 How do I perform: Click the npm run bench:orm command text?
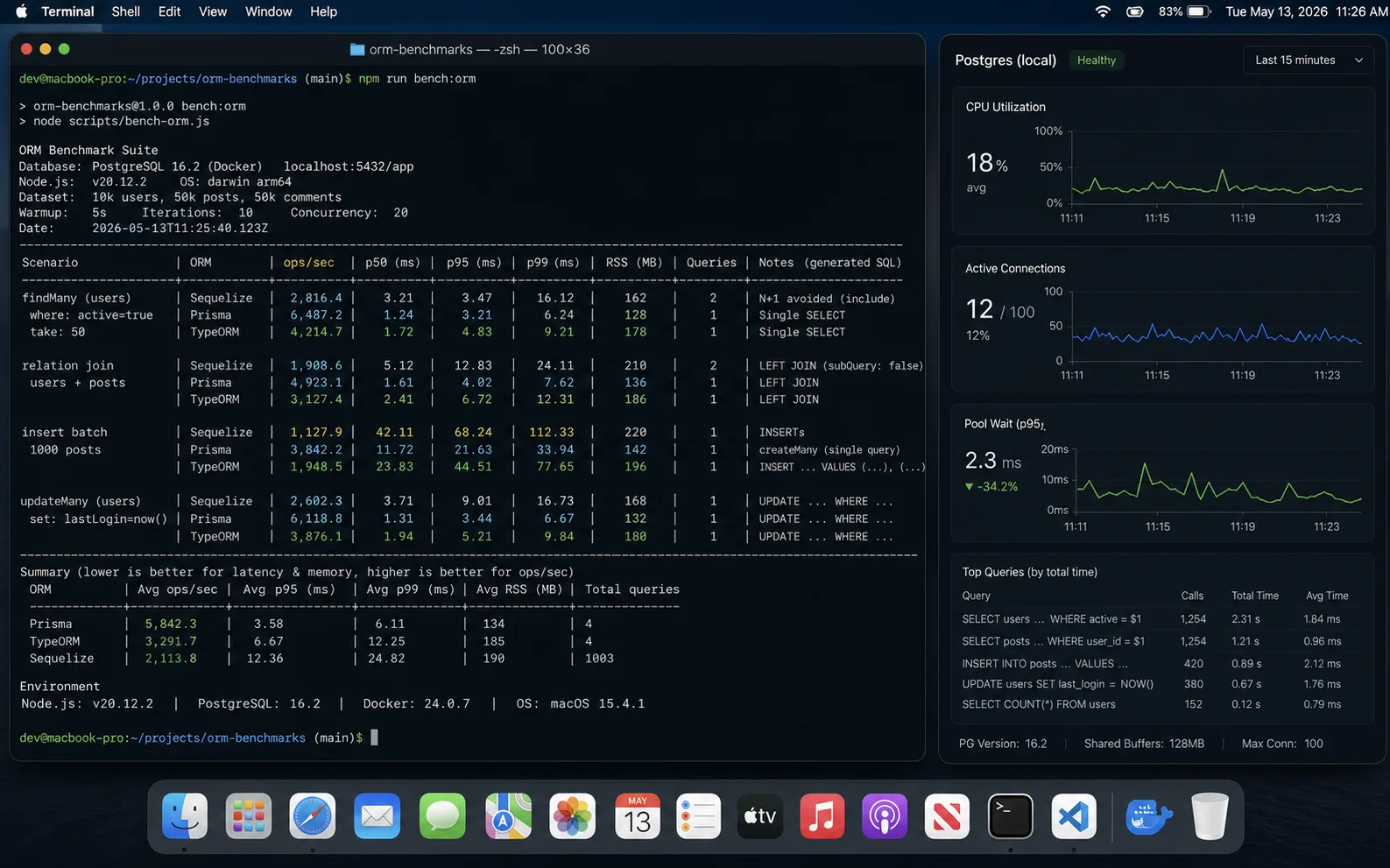point(417,78)
